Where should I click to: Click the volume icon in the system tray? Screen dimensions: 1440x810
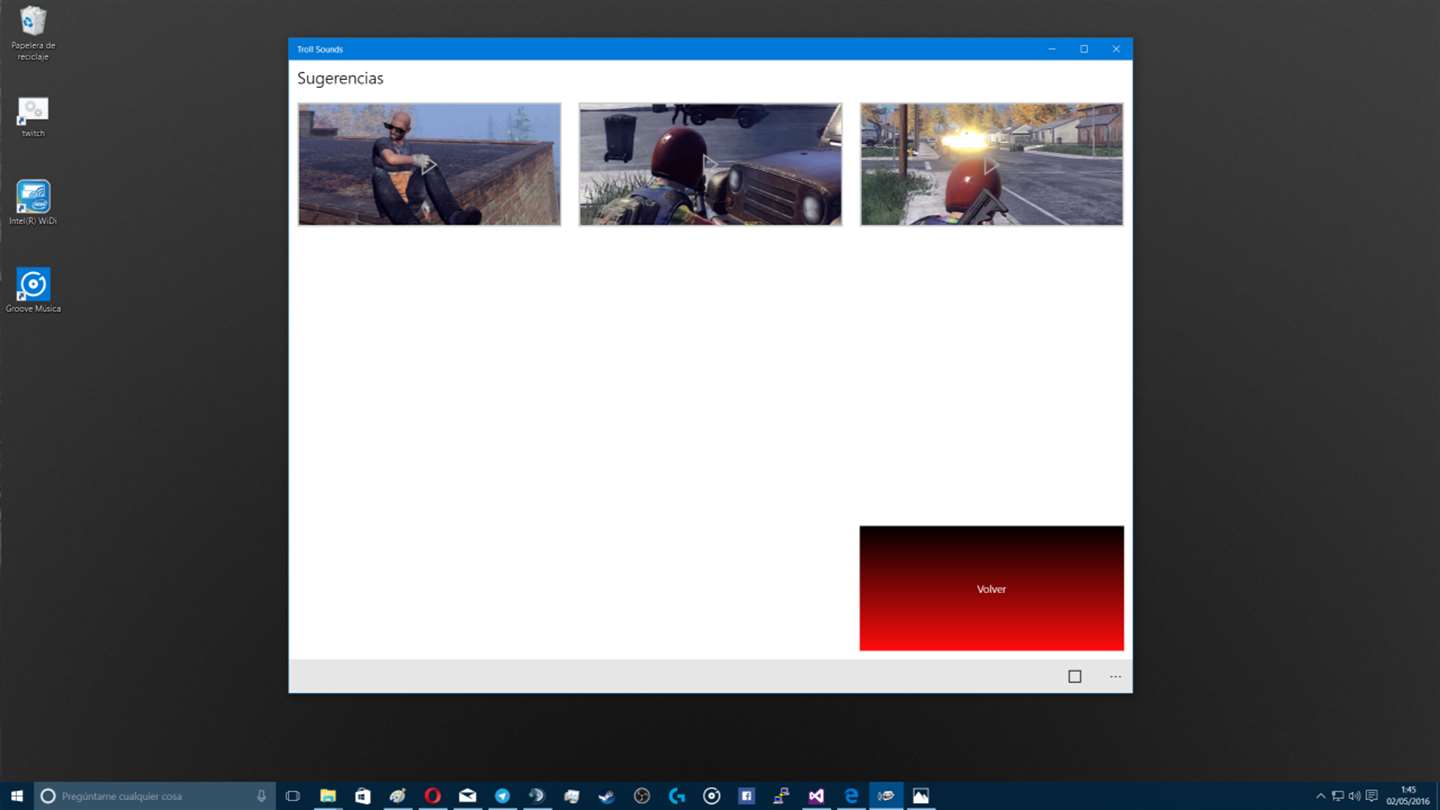point(1354,796)
